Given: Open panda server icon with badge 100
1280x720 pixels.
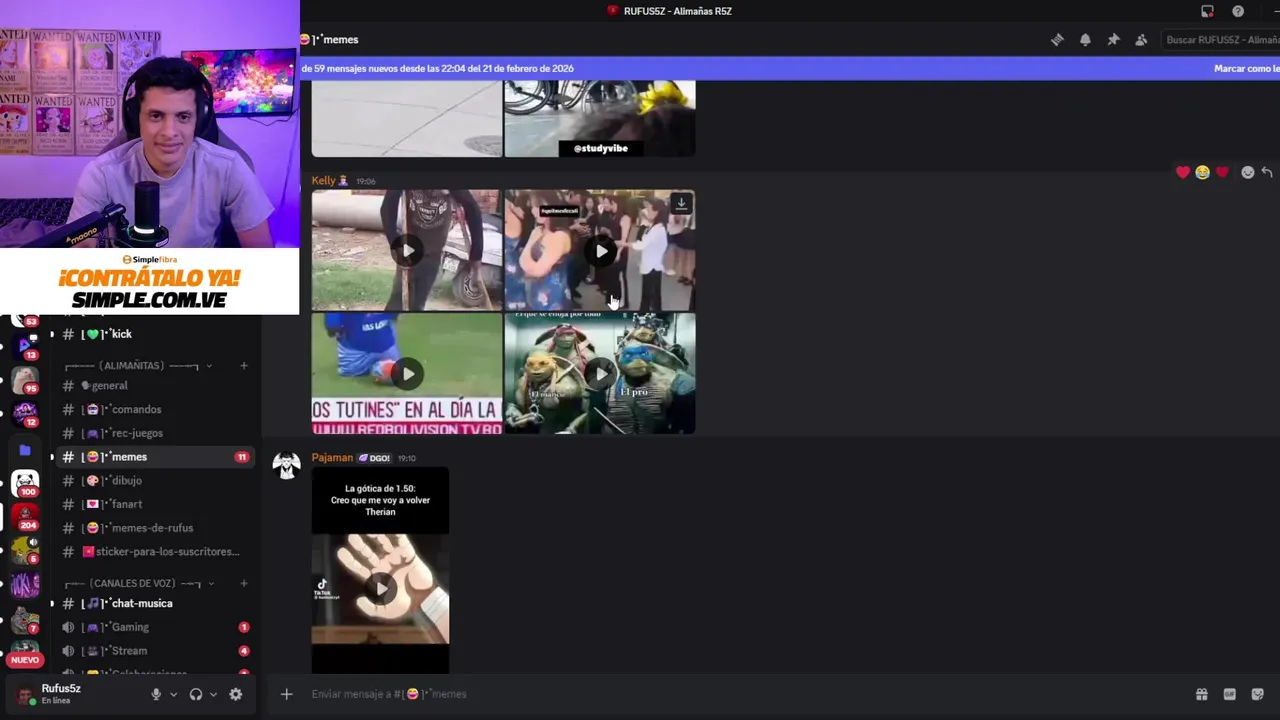Looking at the screenshot, I should (25, 484).
